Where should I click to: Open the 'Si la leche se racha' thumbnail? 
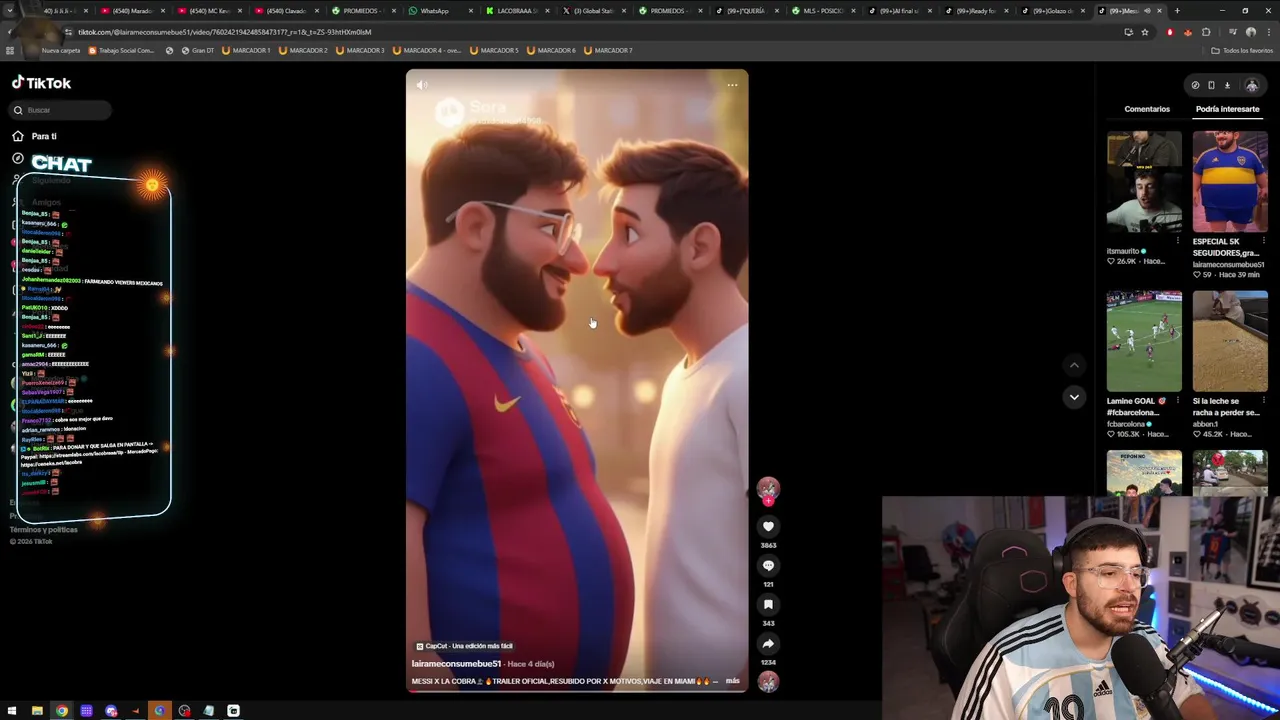pos(1230,342)
